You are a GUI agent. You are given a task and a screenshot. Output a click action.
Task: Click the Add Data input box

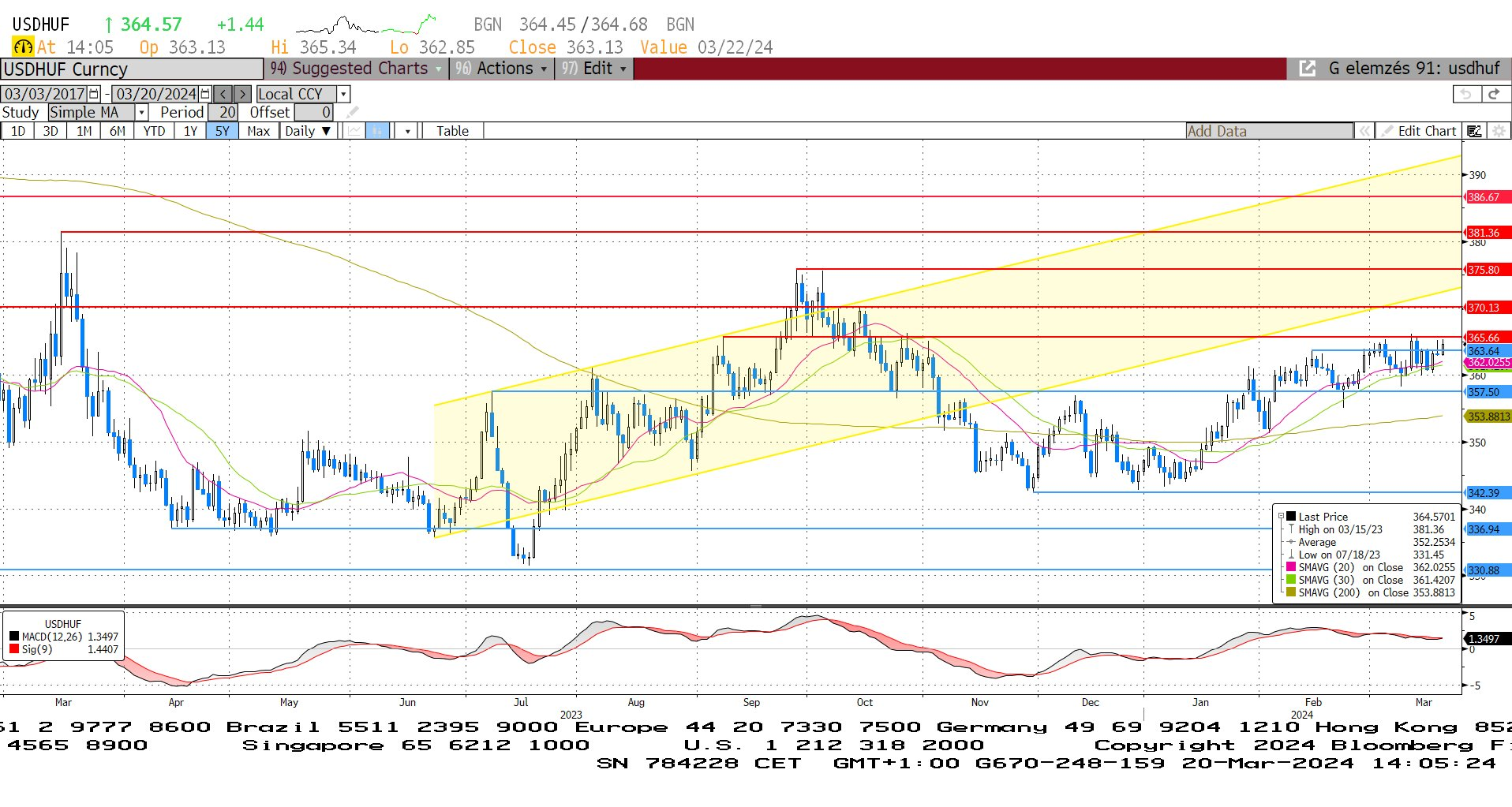1269,131
